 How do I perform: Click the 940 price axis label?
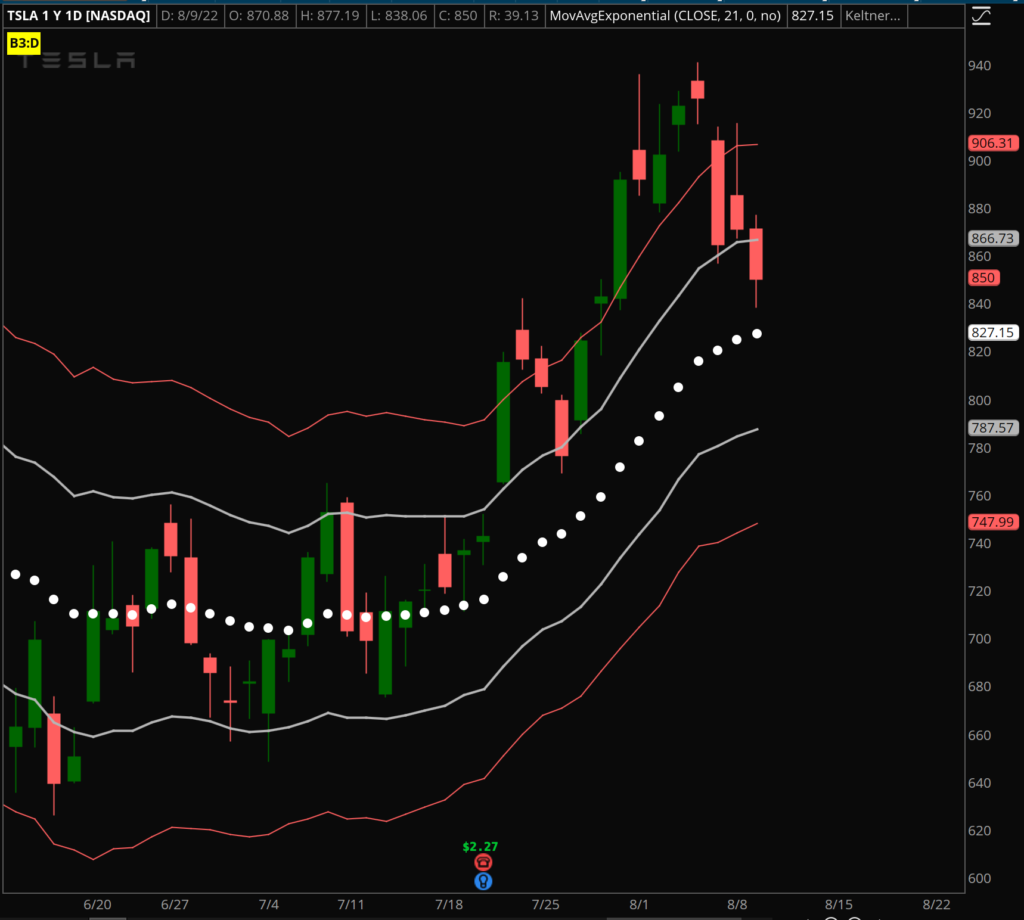pyautogui.click(x=980, y=66)
